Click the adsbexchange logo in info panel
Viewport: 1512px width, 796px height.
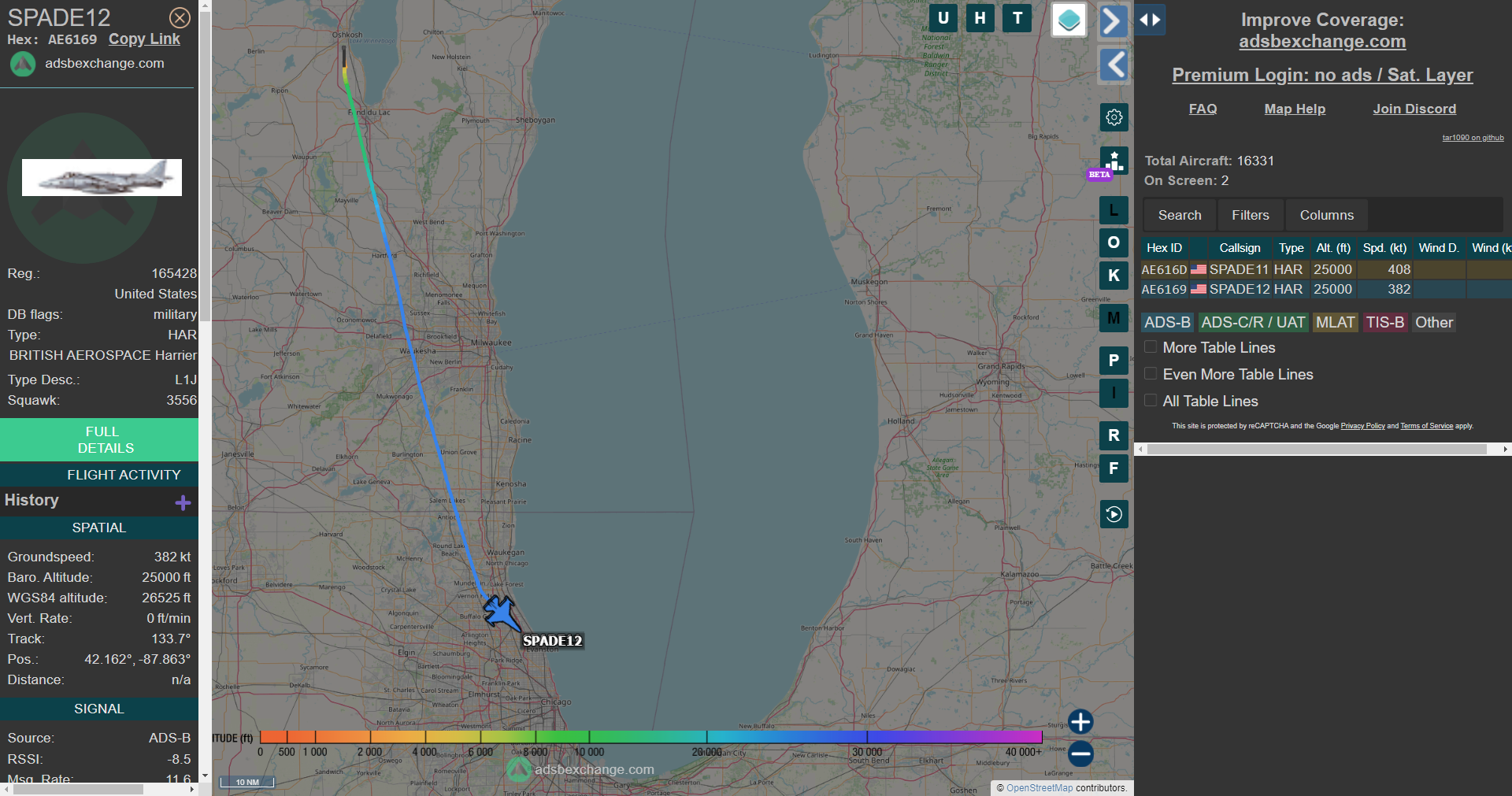tap(23, 64)
